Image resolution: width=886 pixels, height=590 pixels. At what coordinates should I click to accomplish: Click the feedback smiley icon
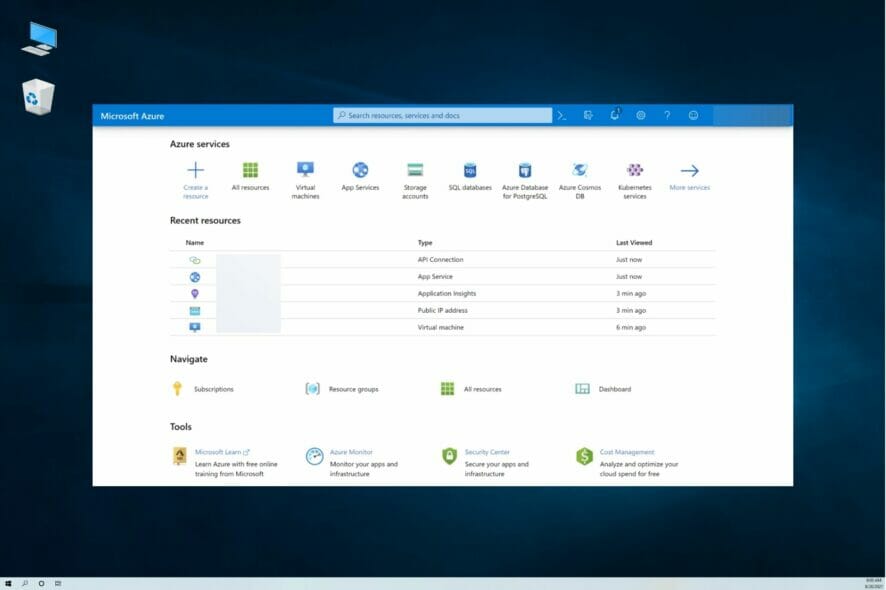point(693,115)
